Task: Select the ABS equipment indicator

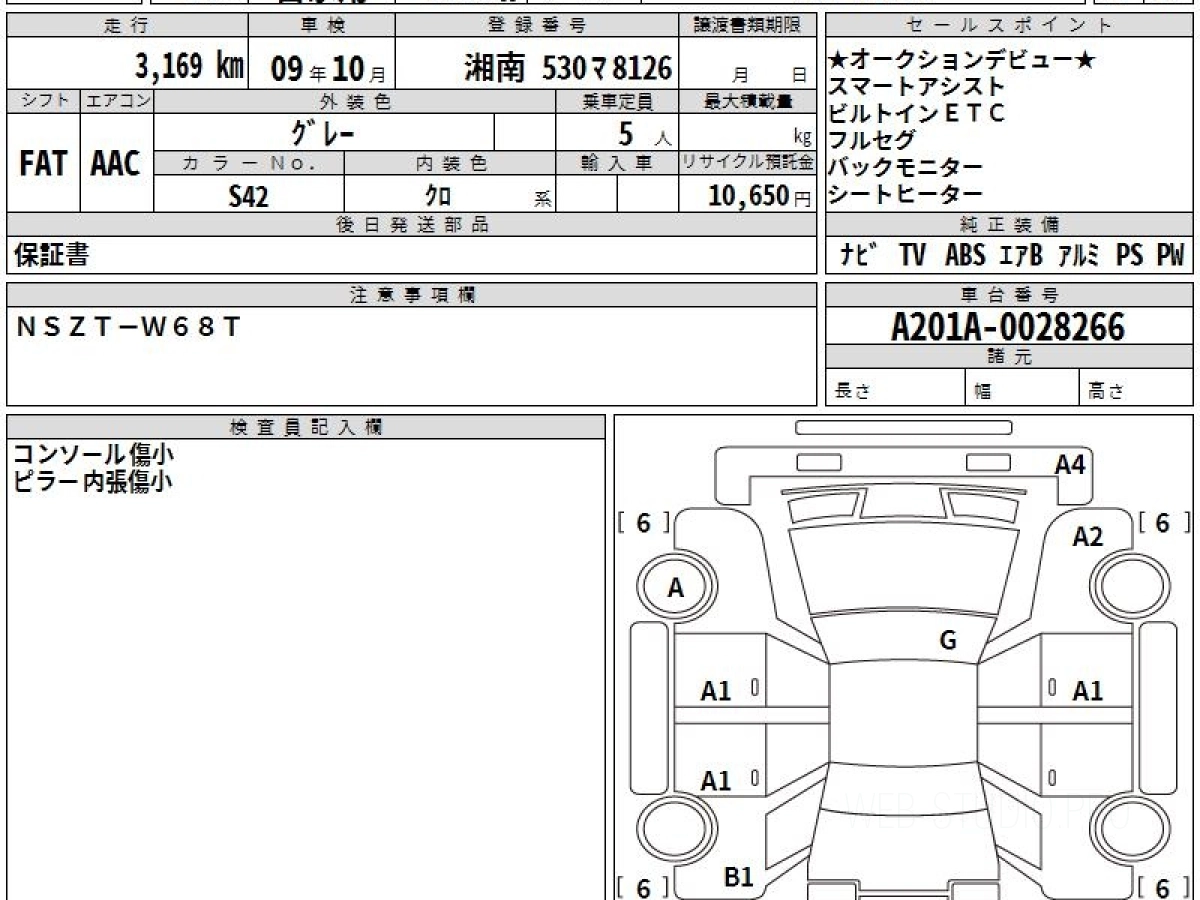Action: 964,256
